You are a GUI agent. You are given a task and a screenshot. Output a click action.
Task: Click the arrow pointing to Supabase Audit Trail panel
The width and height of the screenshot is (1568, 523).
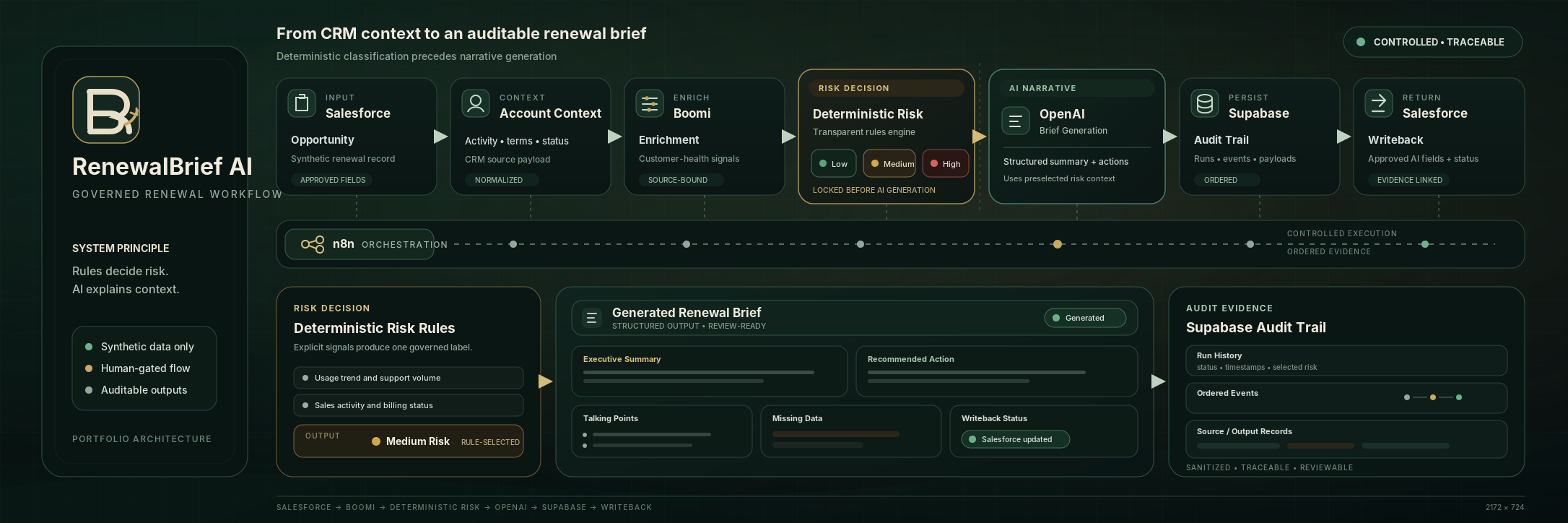coord(1158,381)
